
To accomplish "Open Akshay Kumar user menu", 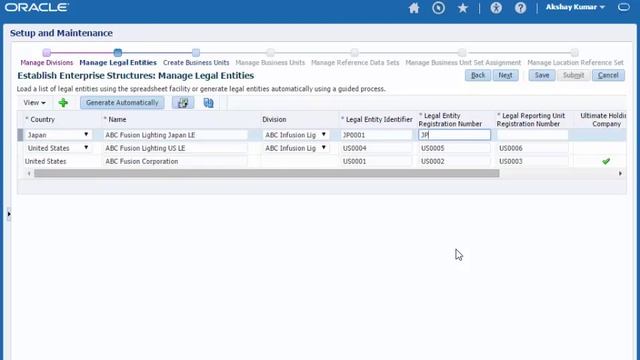I will (575, 7).
